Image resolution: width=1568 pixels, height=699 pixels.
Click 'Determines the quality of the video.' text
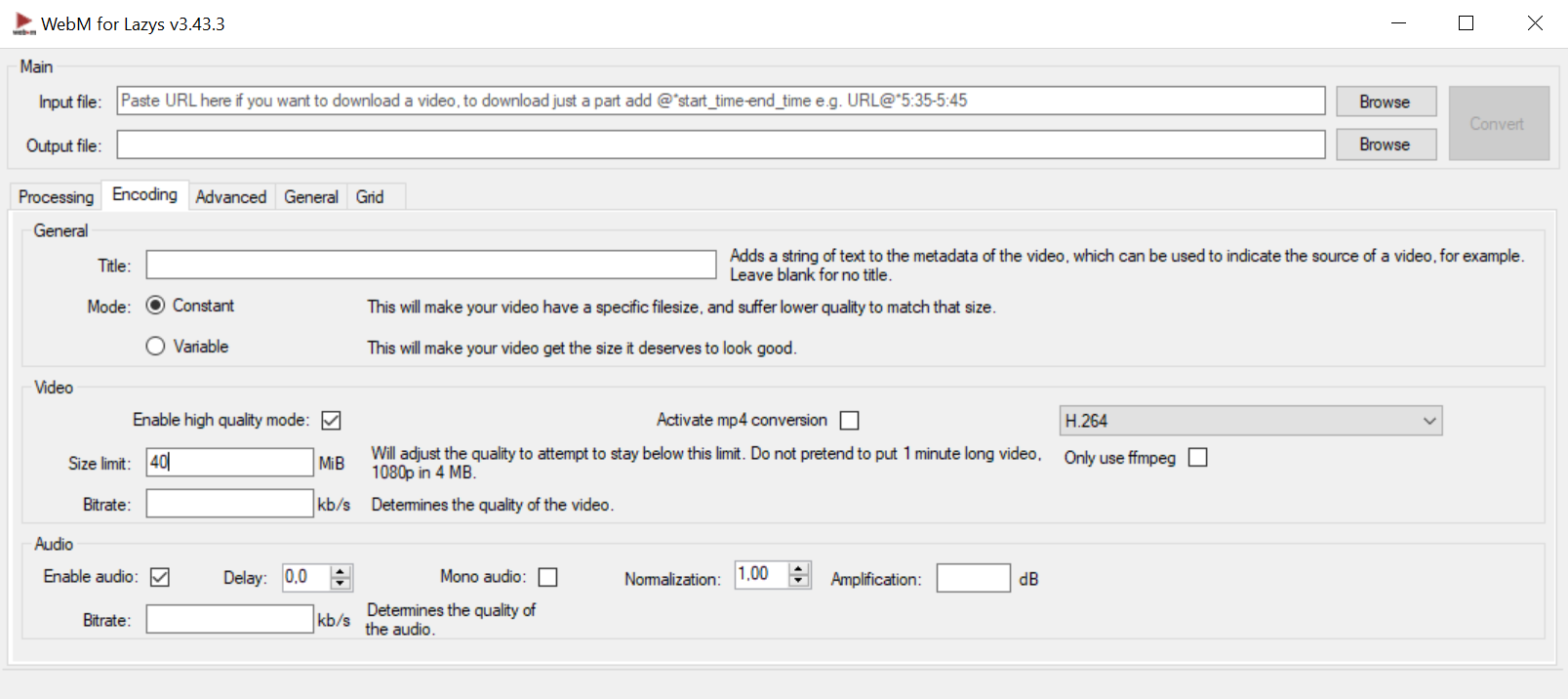(493, 505)
